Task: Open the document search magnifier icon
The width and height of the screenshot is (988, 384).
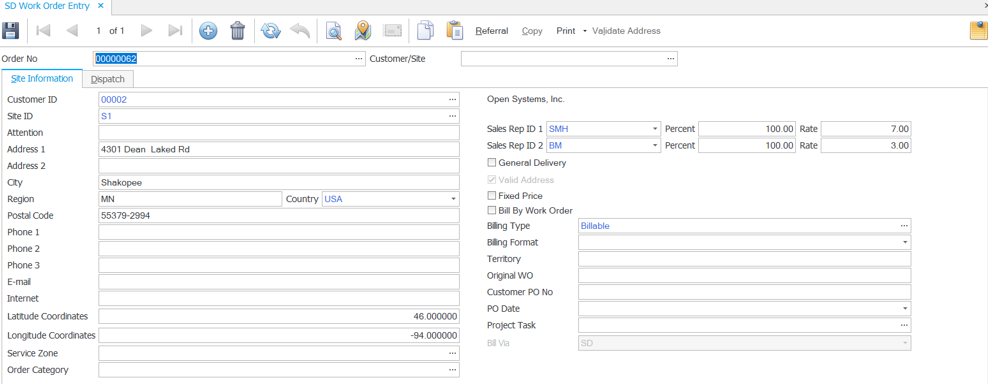Action: (333, 30)
